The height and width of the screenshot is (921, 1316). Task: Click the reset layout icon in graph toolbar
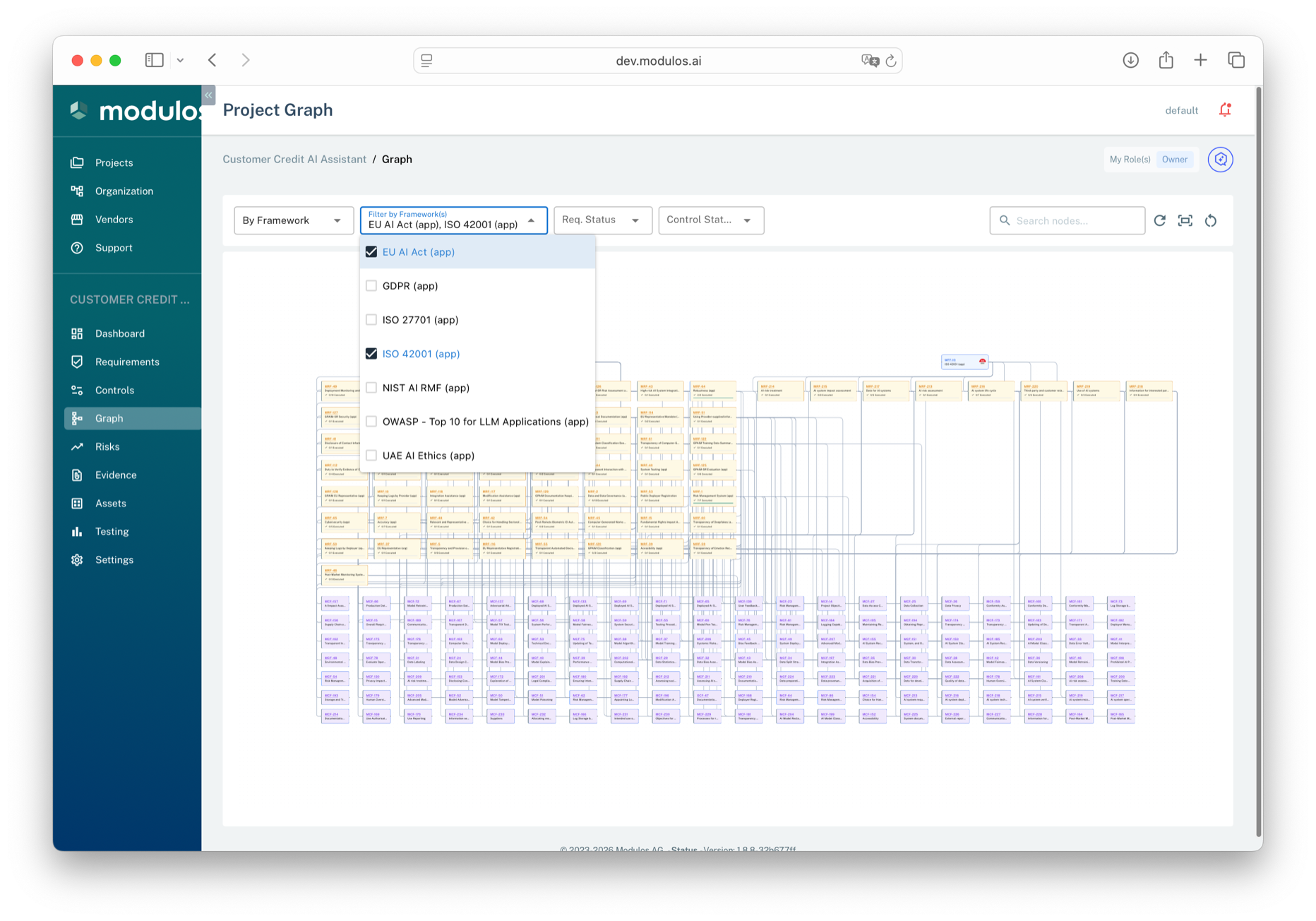pos(1211,220)
